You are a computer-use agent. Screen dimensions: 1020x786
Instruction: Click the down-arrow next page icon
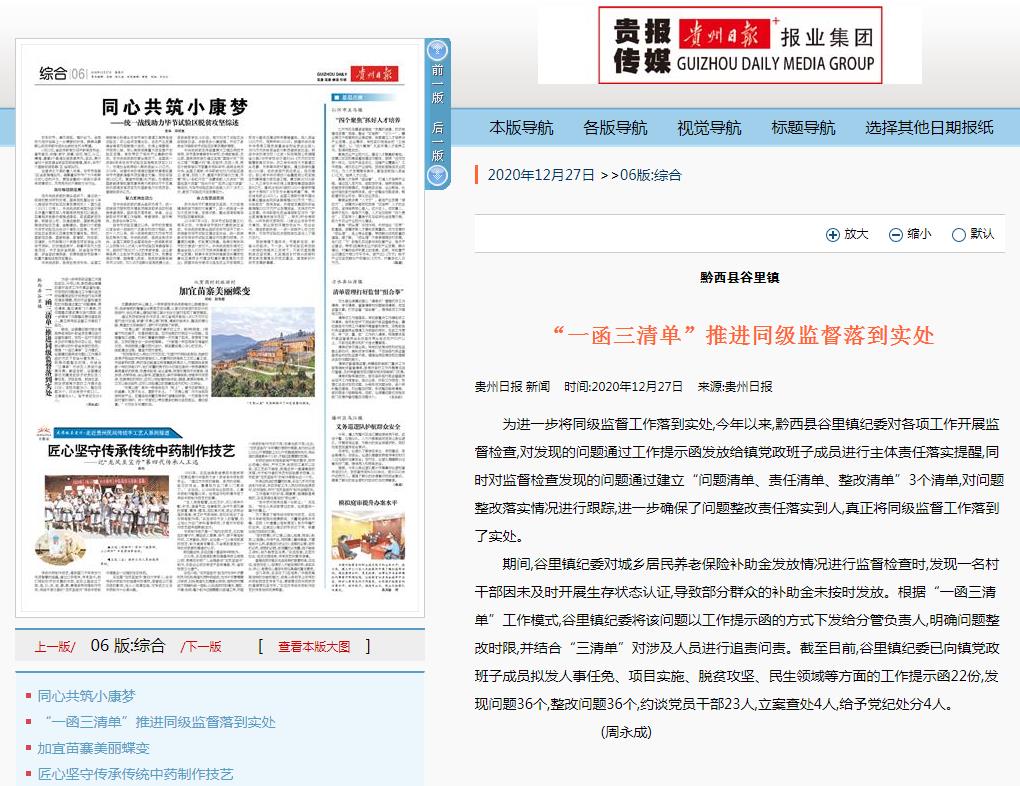(x=437, y=176)
